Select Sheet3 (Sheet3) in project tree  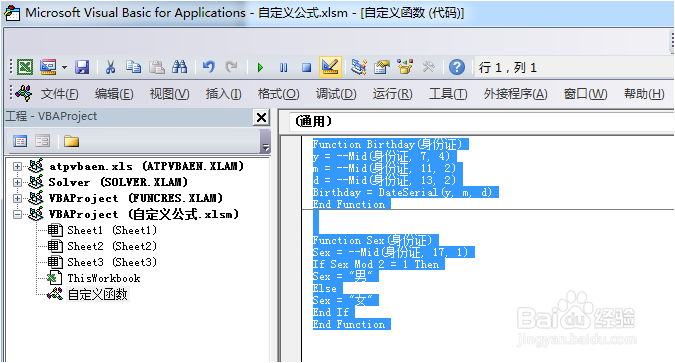pyautogui.click(x=112, y=262)
